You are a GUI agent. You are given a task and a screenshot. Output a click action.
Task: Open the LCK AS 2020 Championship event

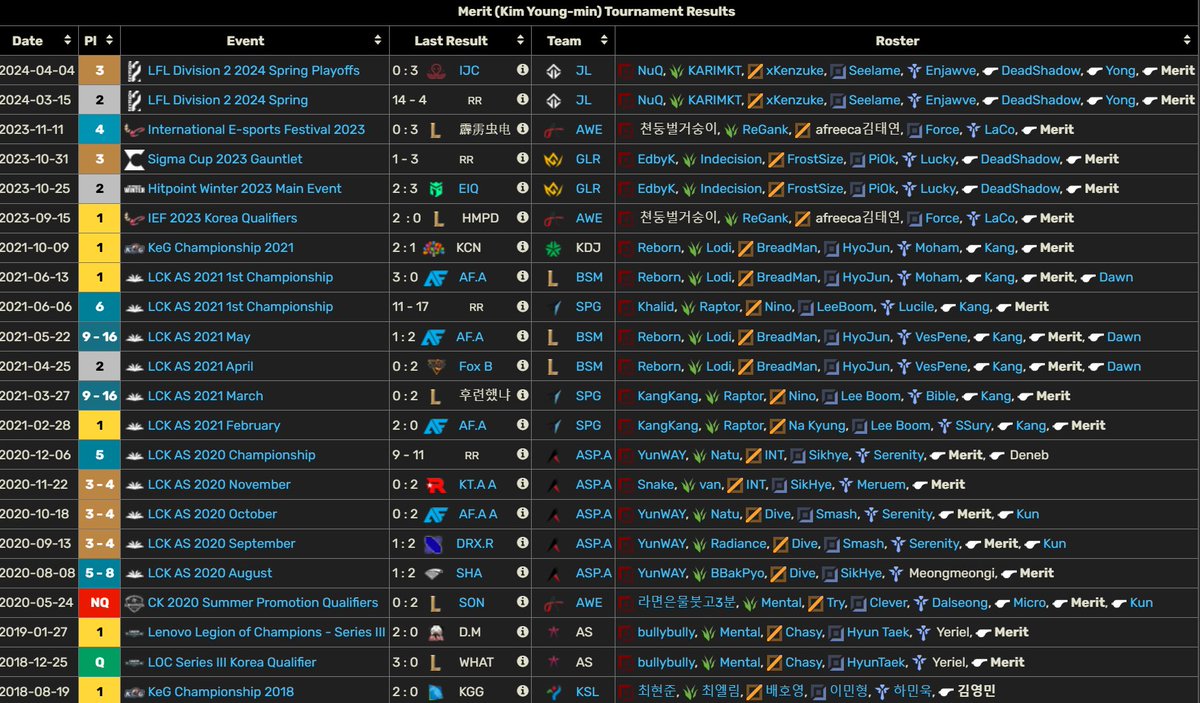coord(231,455)
